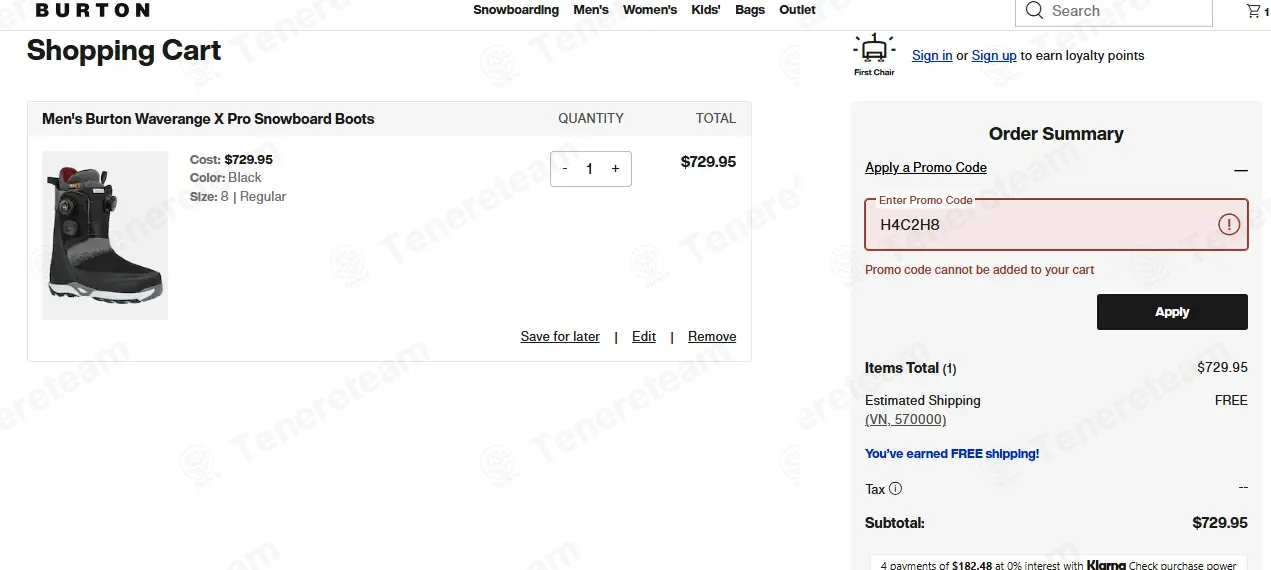Click the 'You've earned FREE shipping!' text

pos(952,454)
